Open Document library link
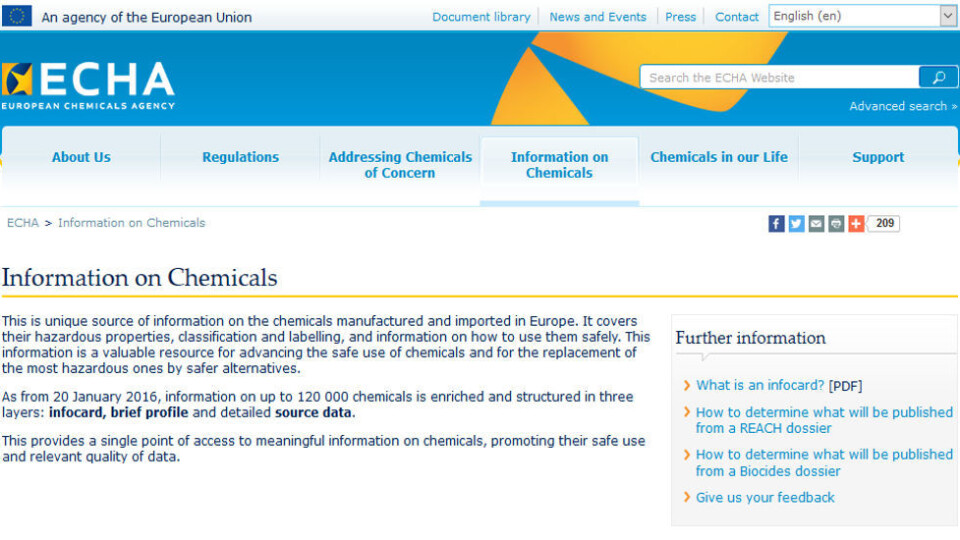Image resolution: width=960 pixels, height=540 pixels. tap(481, 17)
